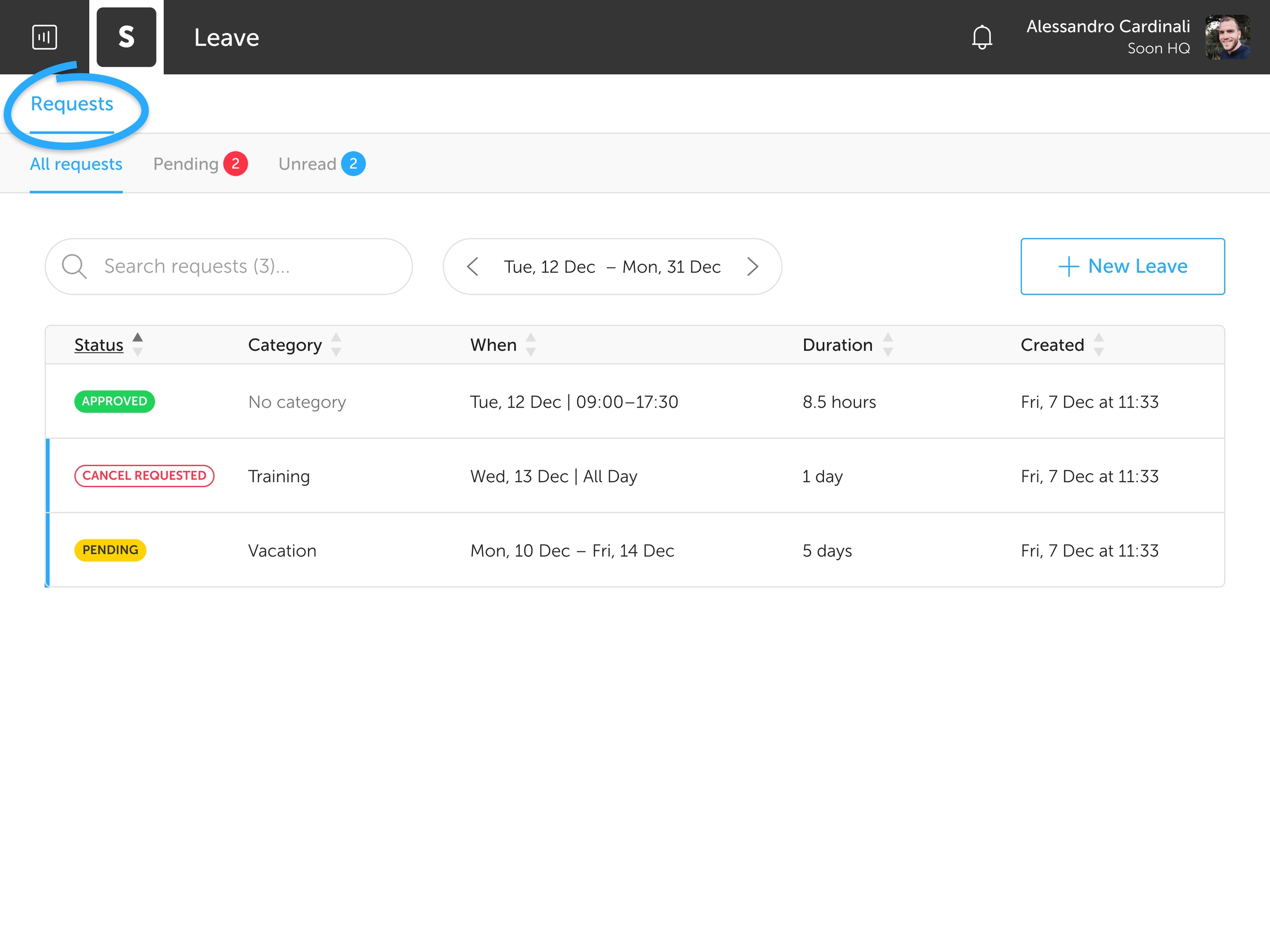Screen dimensions: 1270x952
Task: Click the New Leave button
Action: [1122, 267]
